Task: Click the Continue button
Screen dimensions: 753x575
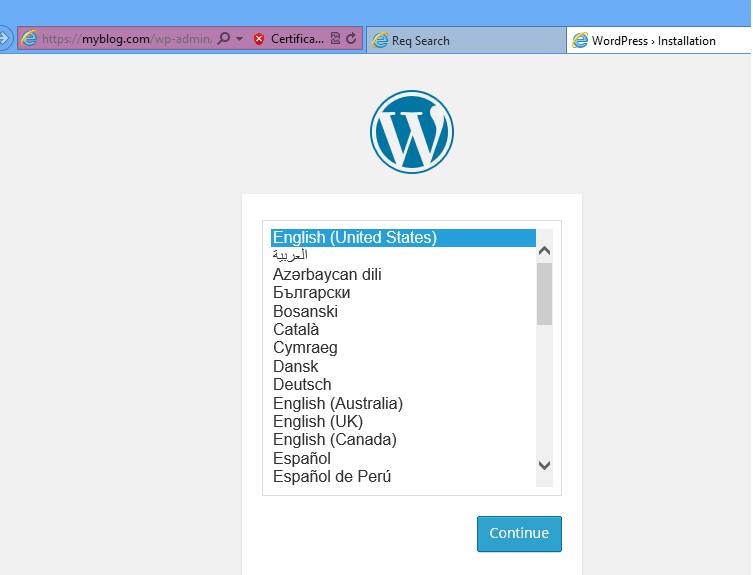Action: tap(519, 534)
